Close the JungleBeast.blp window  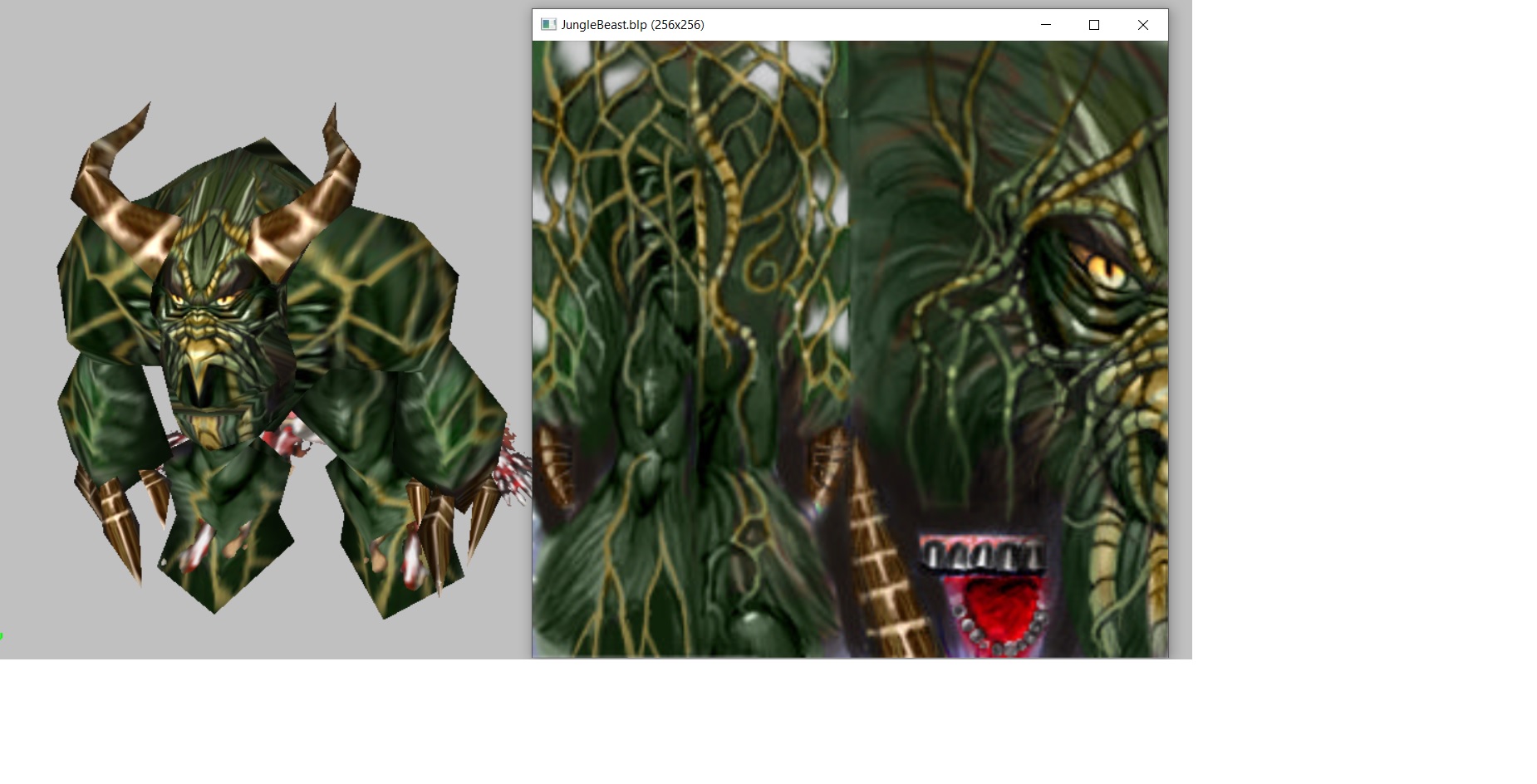point(1143,25)
